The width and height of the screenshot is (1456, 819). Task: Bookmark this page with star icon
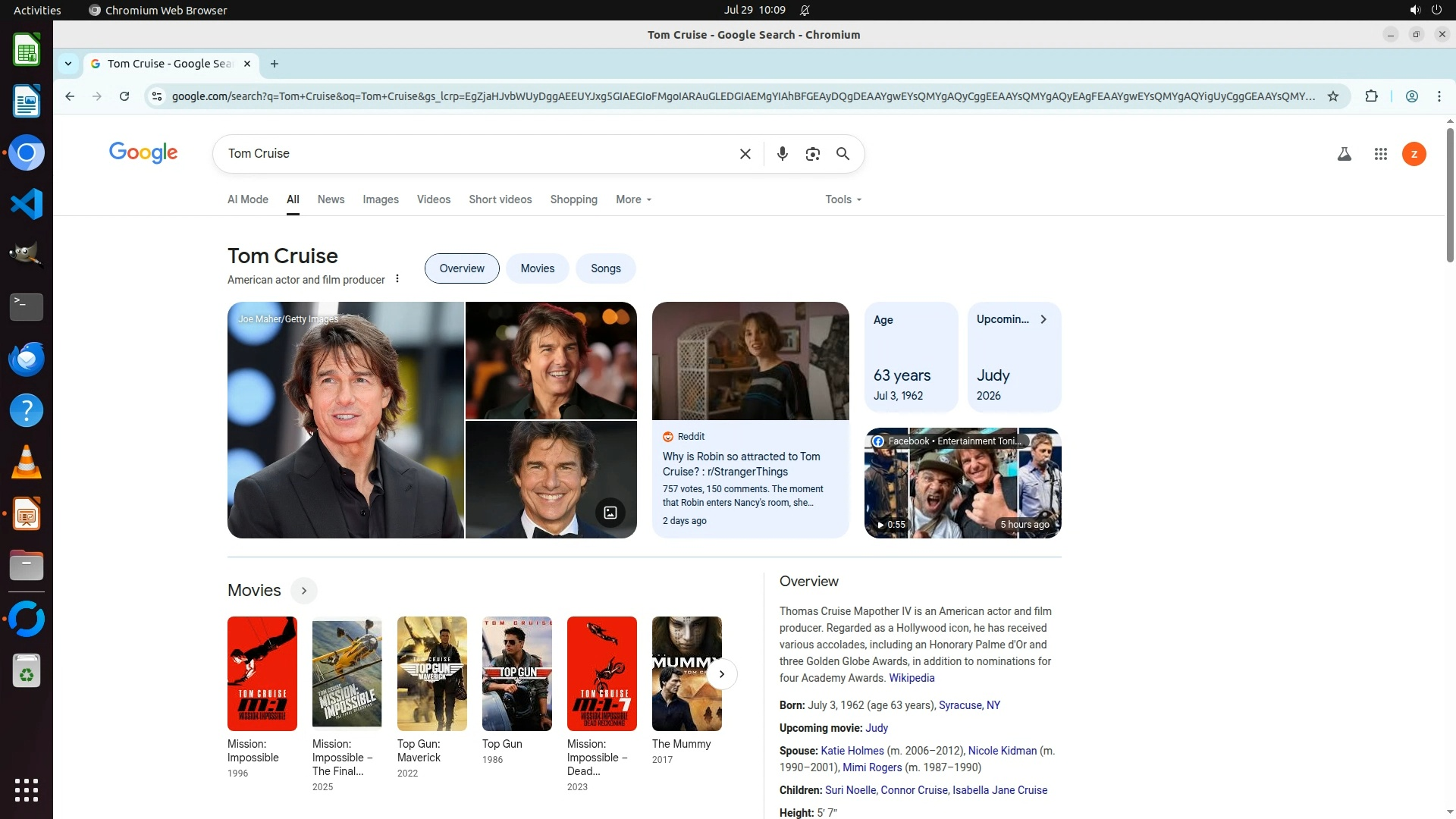[1332, 96]
